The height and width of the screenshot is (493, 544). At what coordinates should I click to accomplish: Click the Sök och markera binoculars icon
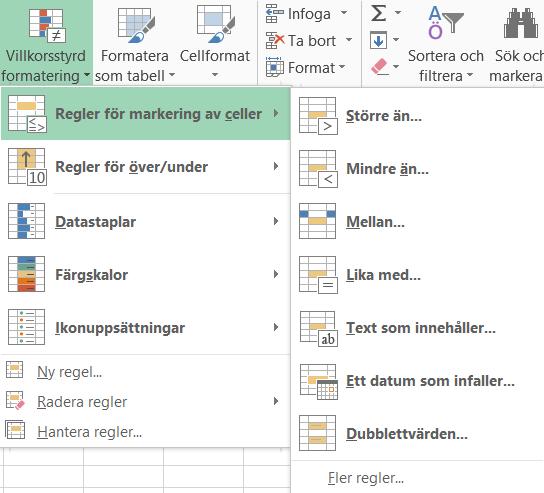[x=520, y=24]
